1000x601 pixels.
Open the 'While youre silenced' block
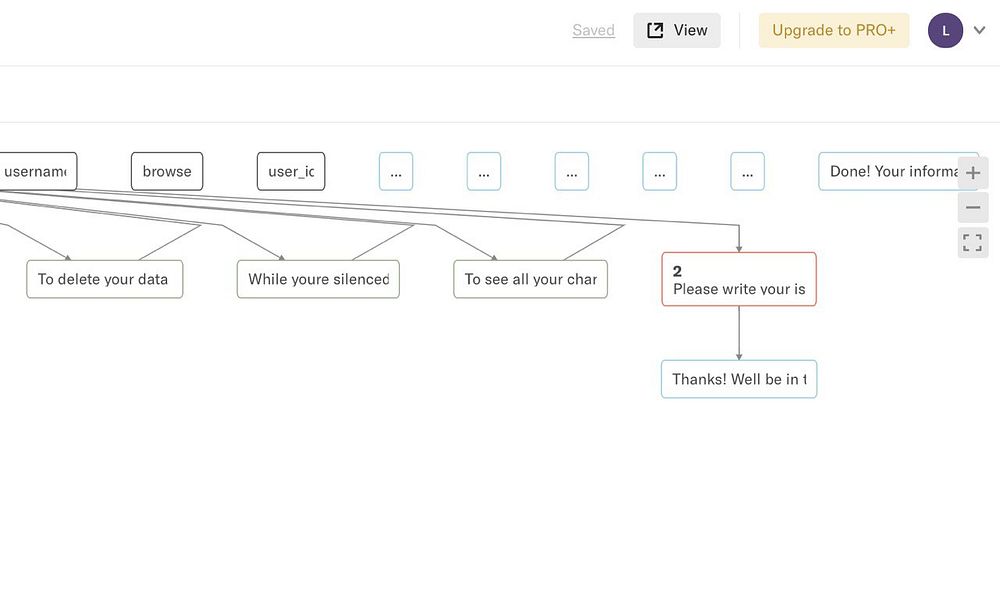point(318,279)
